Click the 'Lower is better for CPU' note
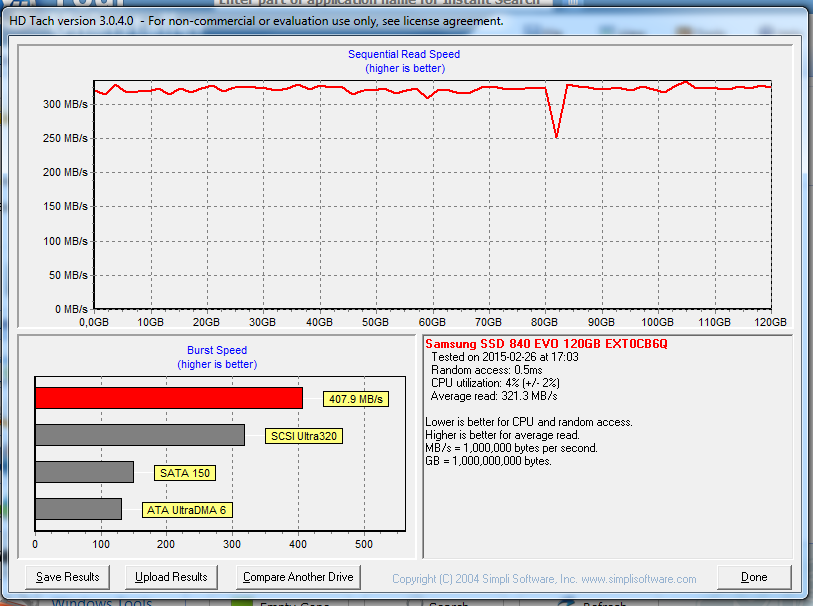 coord(529,422)
